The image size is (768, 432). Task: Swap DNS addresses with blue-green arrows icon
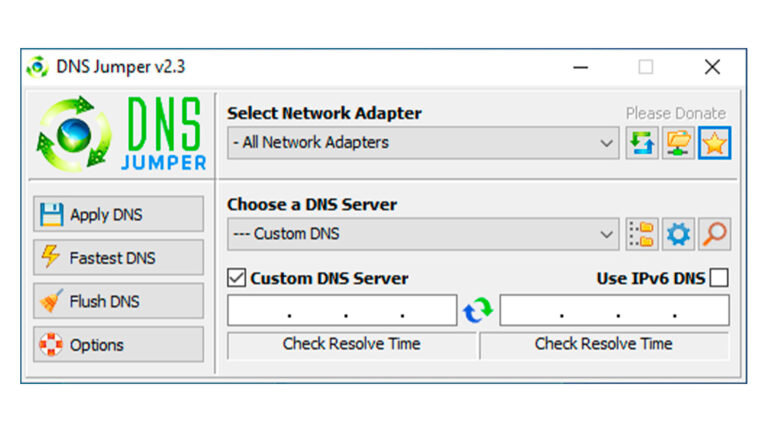click(x=478, y=310)
